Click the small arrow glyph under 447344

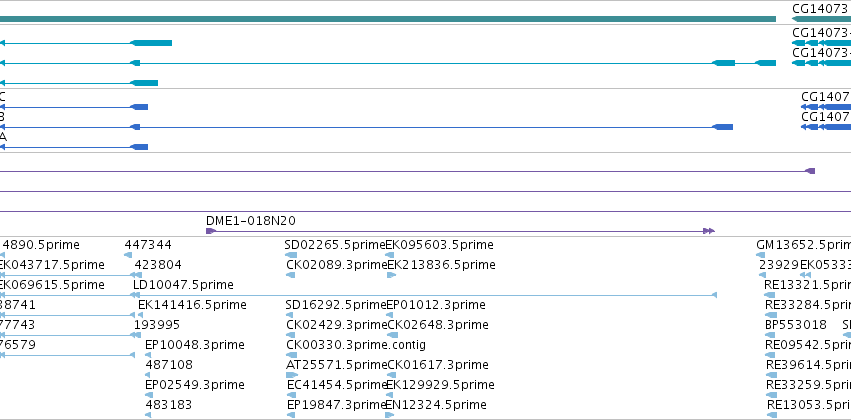click(128, 255)
